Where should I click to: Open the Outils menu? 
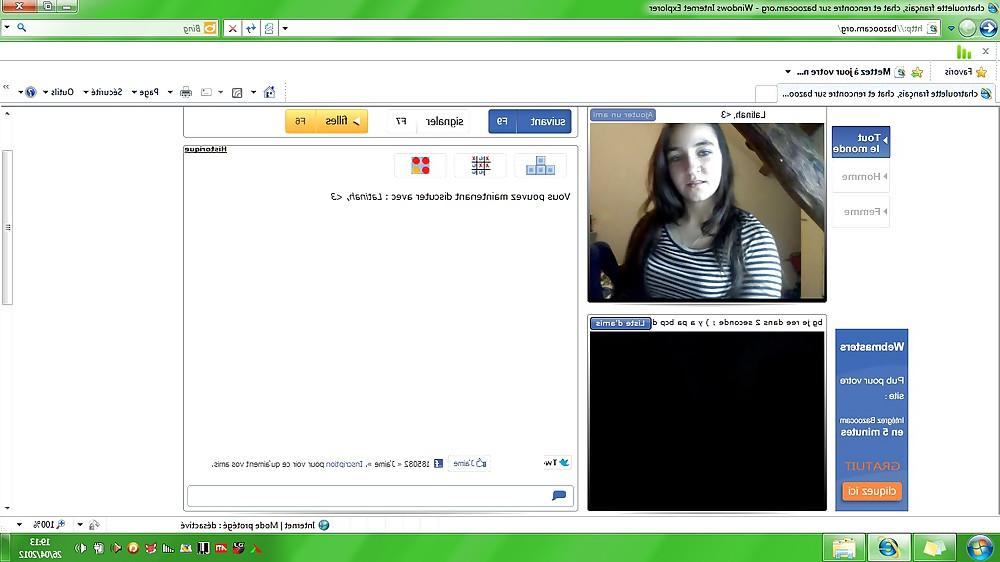[x=59, y=92]
